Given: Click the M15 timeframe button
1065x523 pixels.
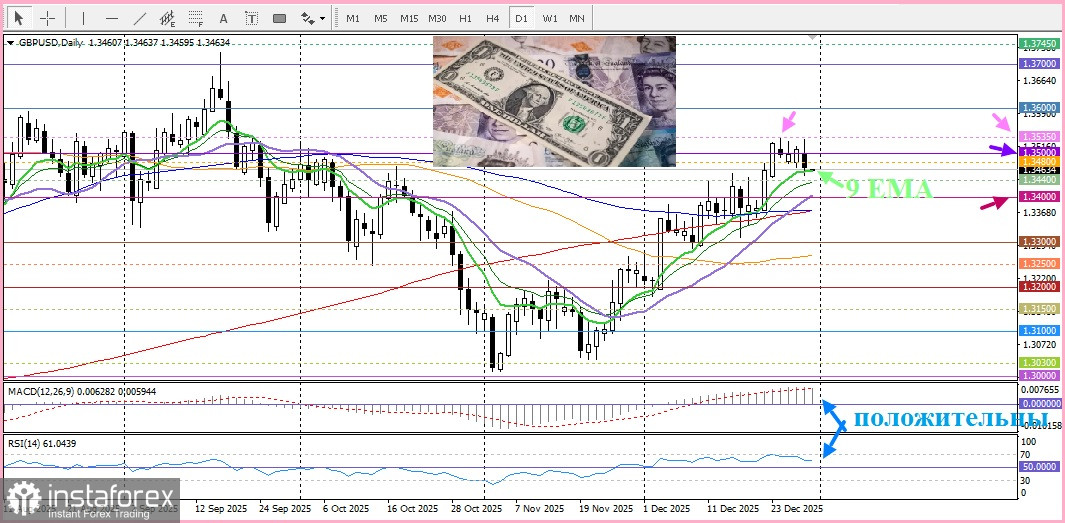Looking at the screenshot, I should [x=409, y=18].
